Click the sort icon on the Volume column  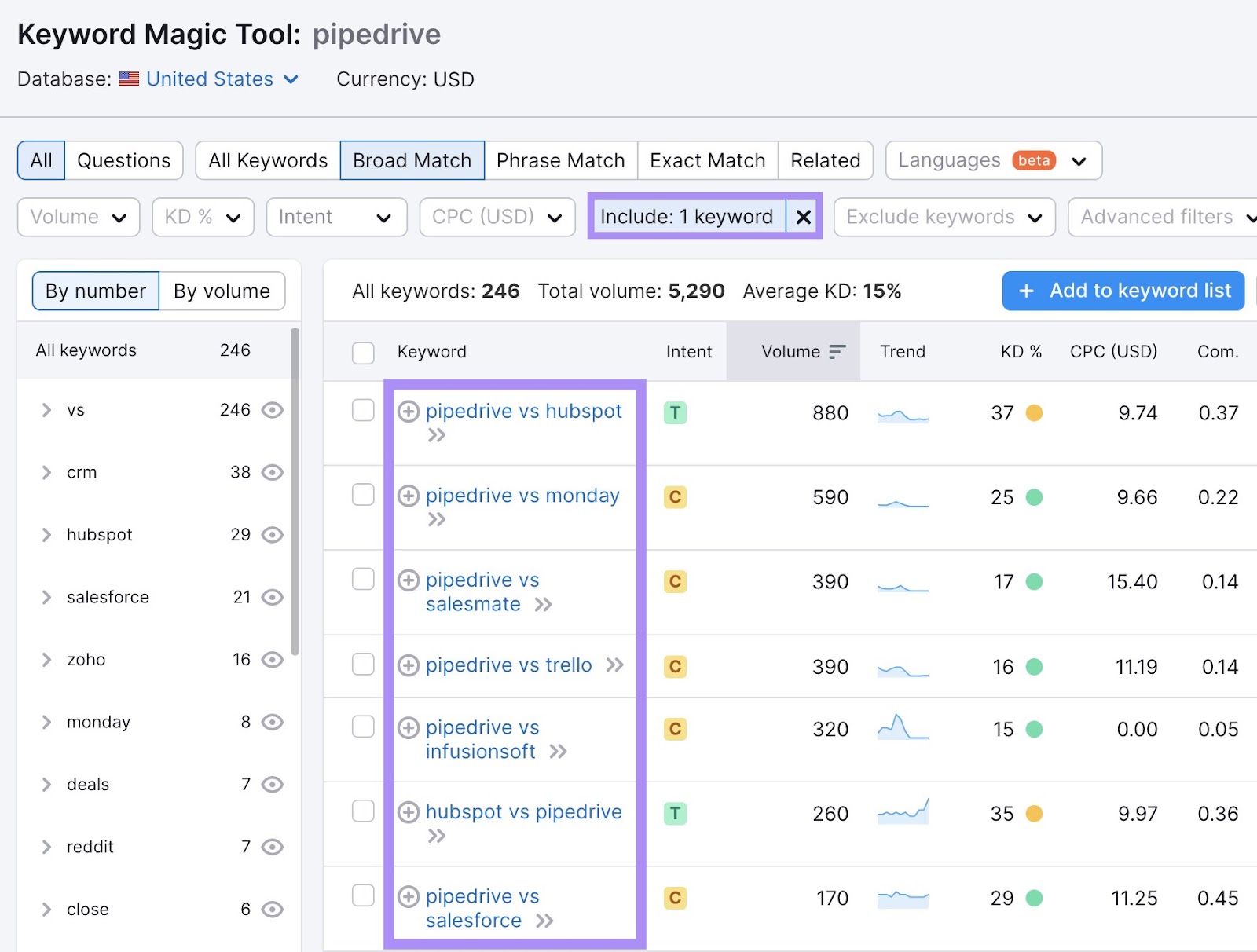(x=837, y=352)
